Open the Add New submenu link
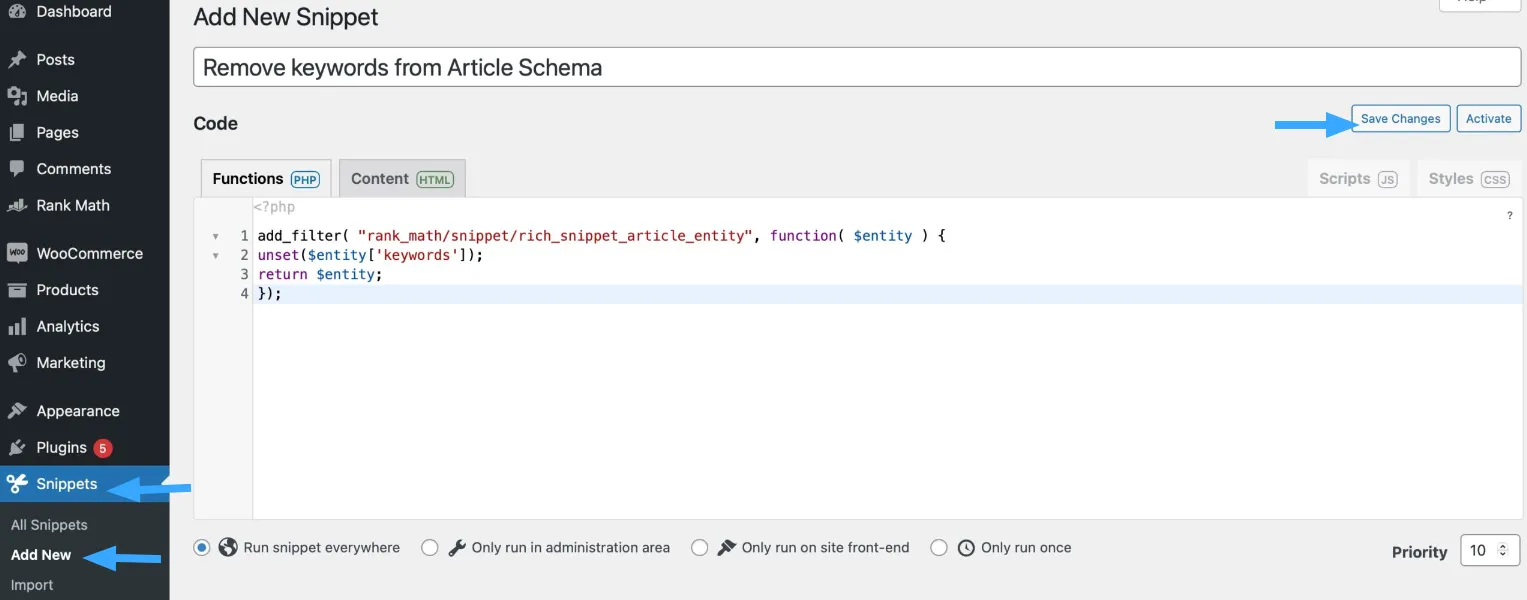 [41, 555]
